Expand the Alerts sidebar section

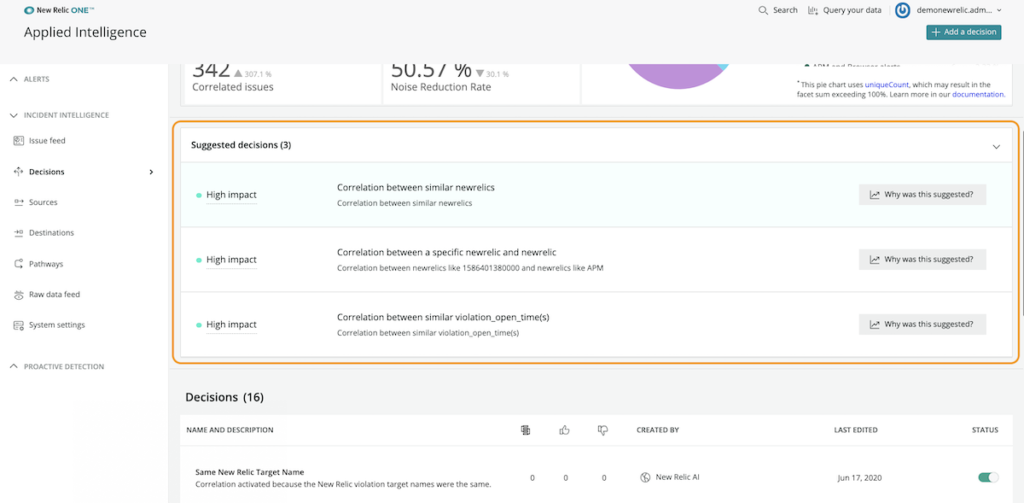pyautogui.click(x=29, y=79)
